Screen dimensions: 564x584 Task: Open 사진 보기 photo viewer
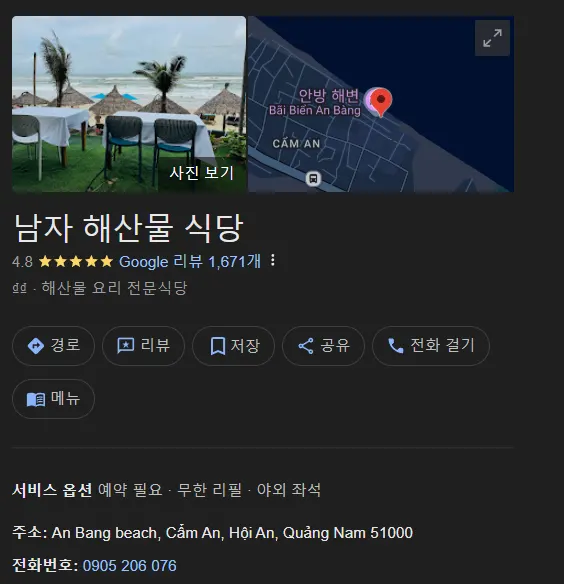click(x=202, y=173)
